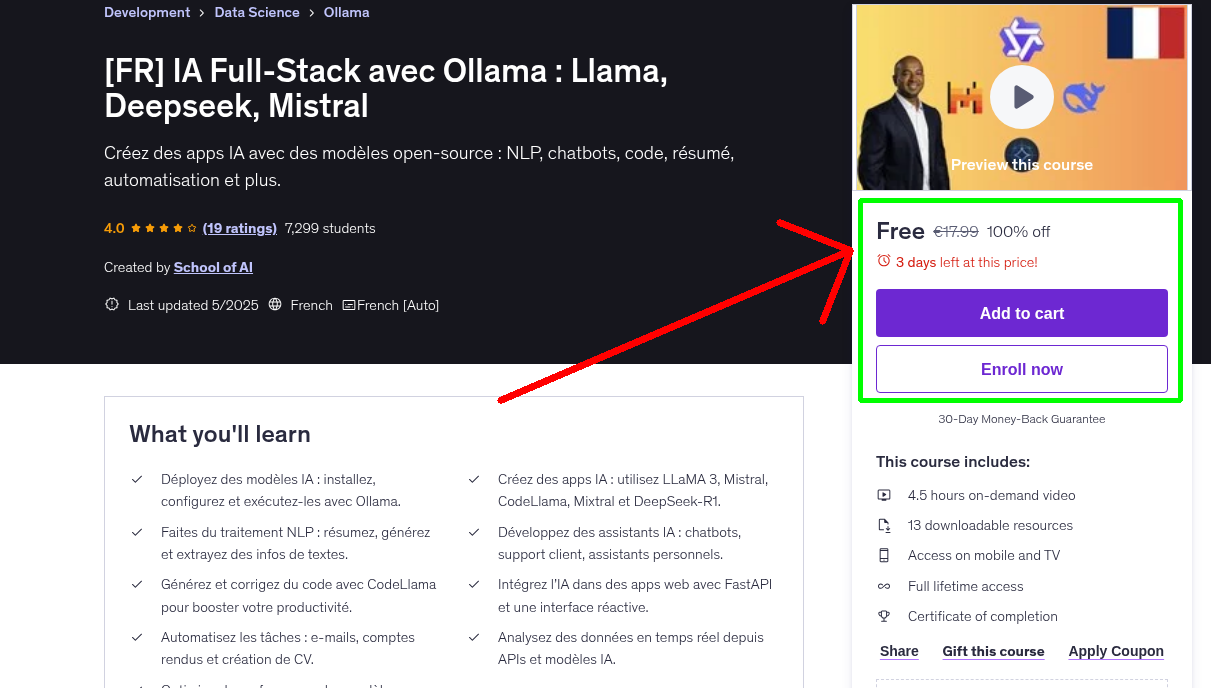The width and height of the screenshot is (1211, 688).
Task: Click the on-demand video icon
Action: (x=884, y=495)
